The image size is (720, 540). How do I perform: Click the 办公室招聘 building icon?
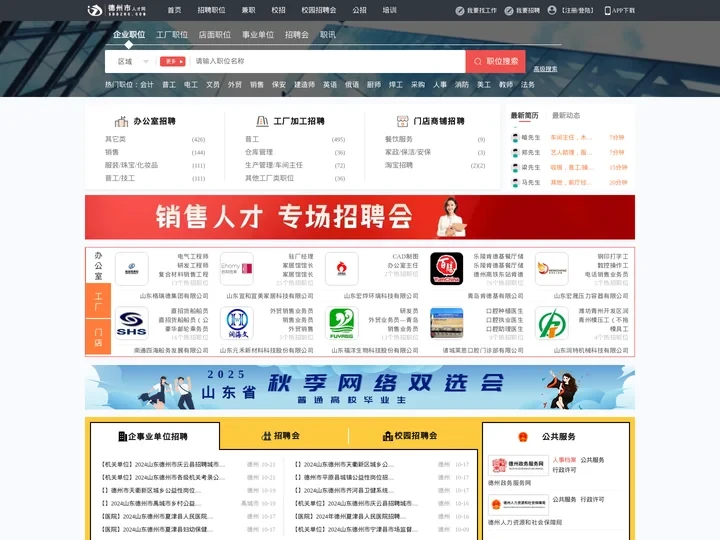[121, 121]
